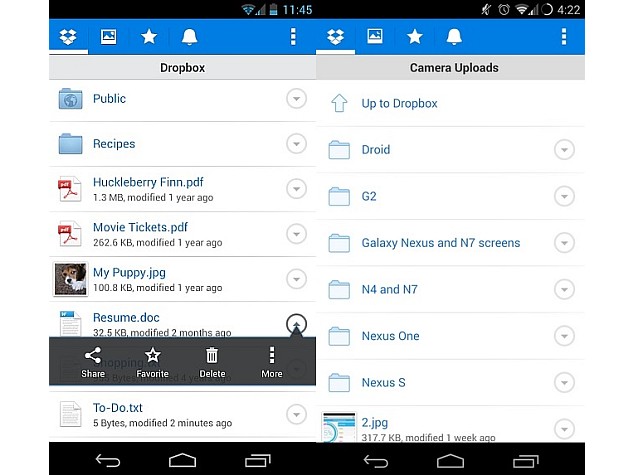Delete the Resume.doc file
Viewport: 635px width, 475px height.
[x=212, y=362]
